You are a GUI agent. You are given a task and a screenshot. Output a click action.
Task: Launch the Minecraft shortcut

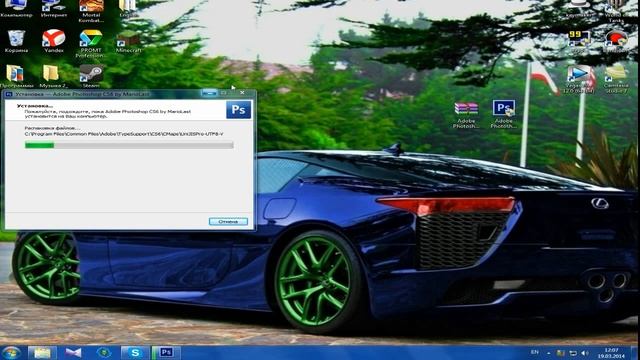pyautogui.click(x=128, y=41)
